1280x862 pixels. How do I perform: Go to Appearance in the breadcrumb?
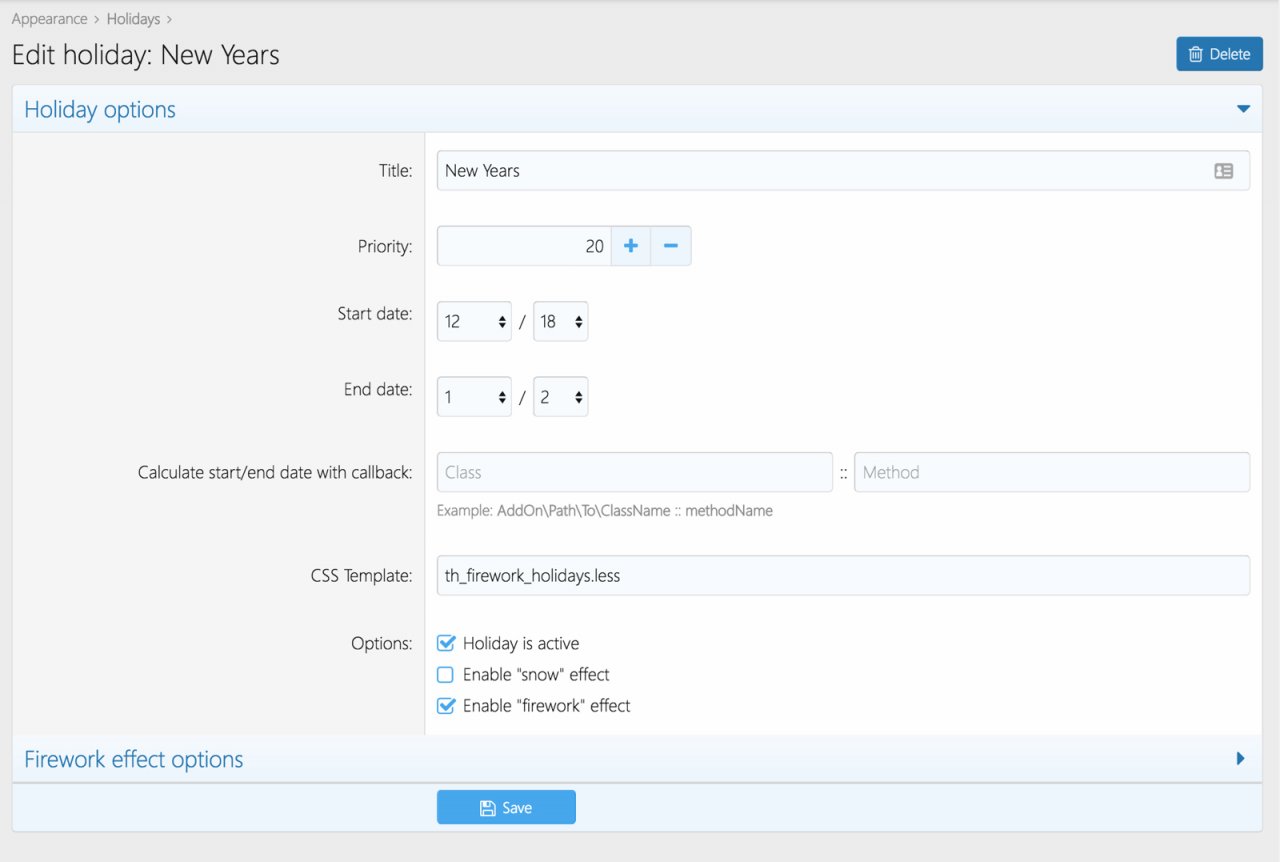click(x=49, y=19)
